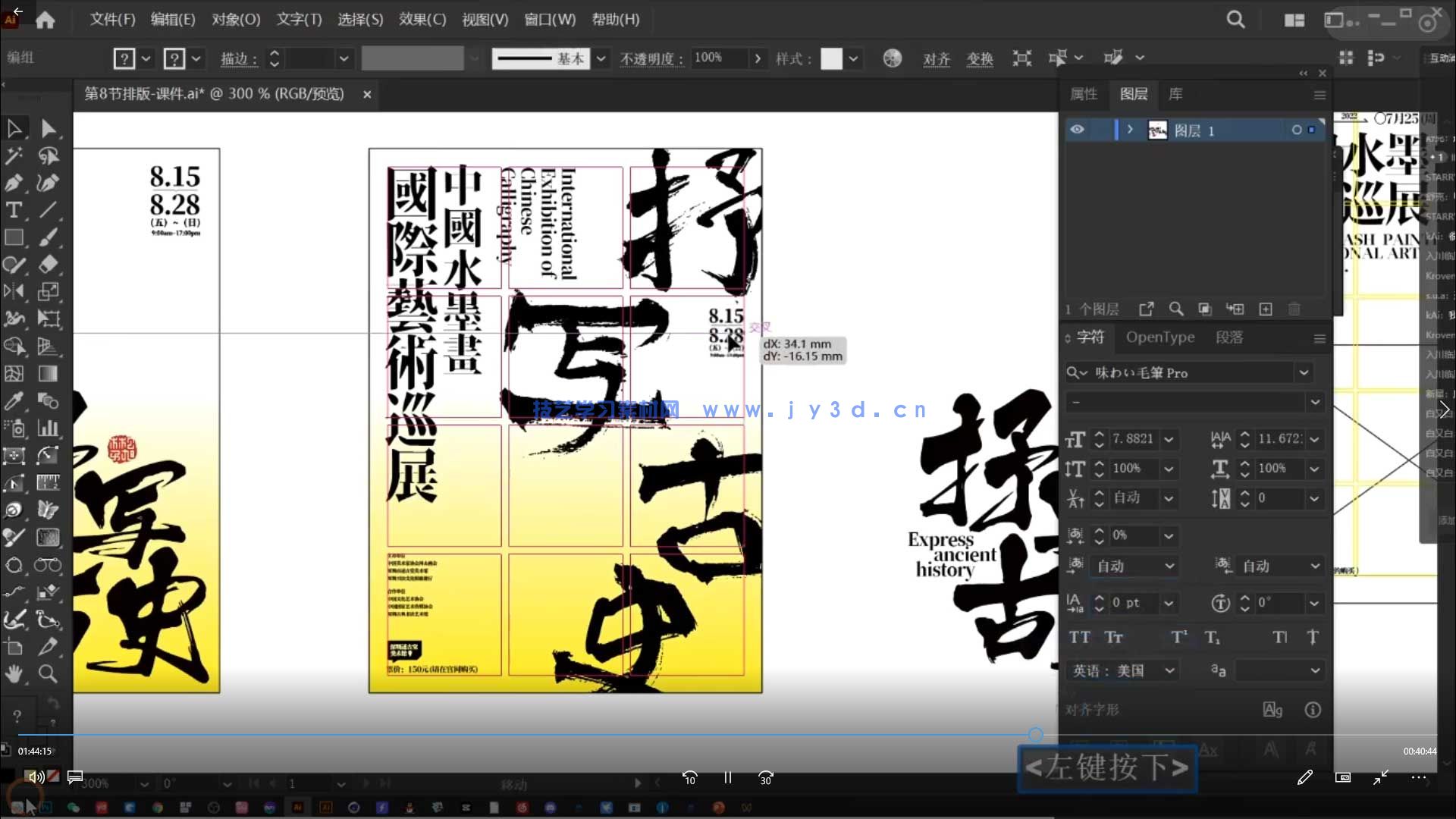Open the 对齐 panel from the control bar
This screenshot has height=819, width=1456.
[x=937, y=58]
